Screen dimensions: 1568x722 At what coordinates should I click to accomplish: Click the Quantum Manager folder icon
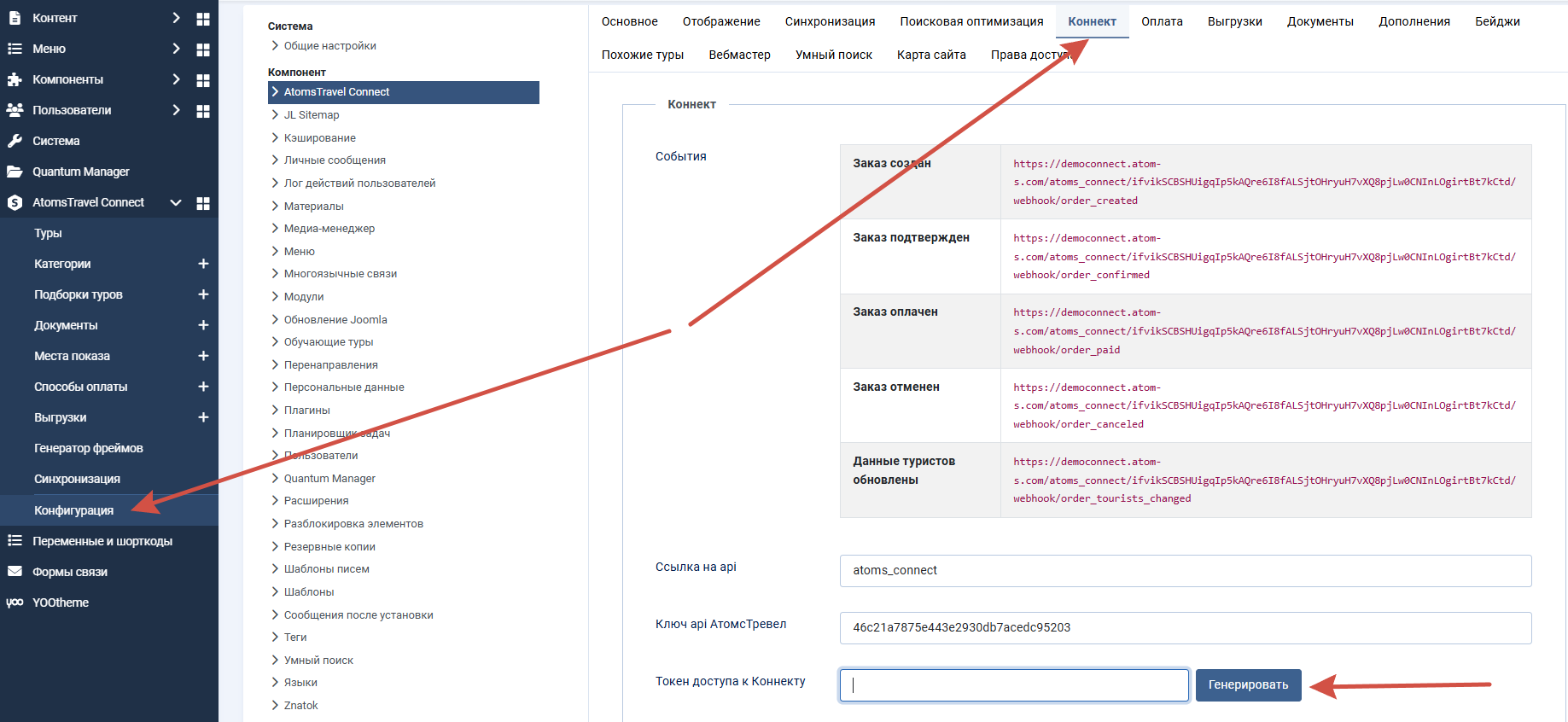(x=15, y=172)
